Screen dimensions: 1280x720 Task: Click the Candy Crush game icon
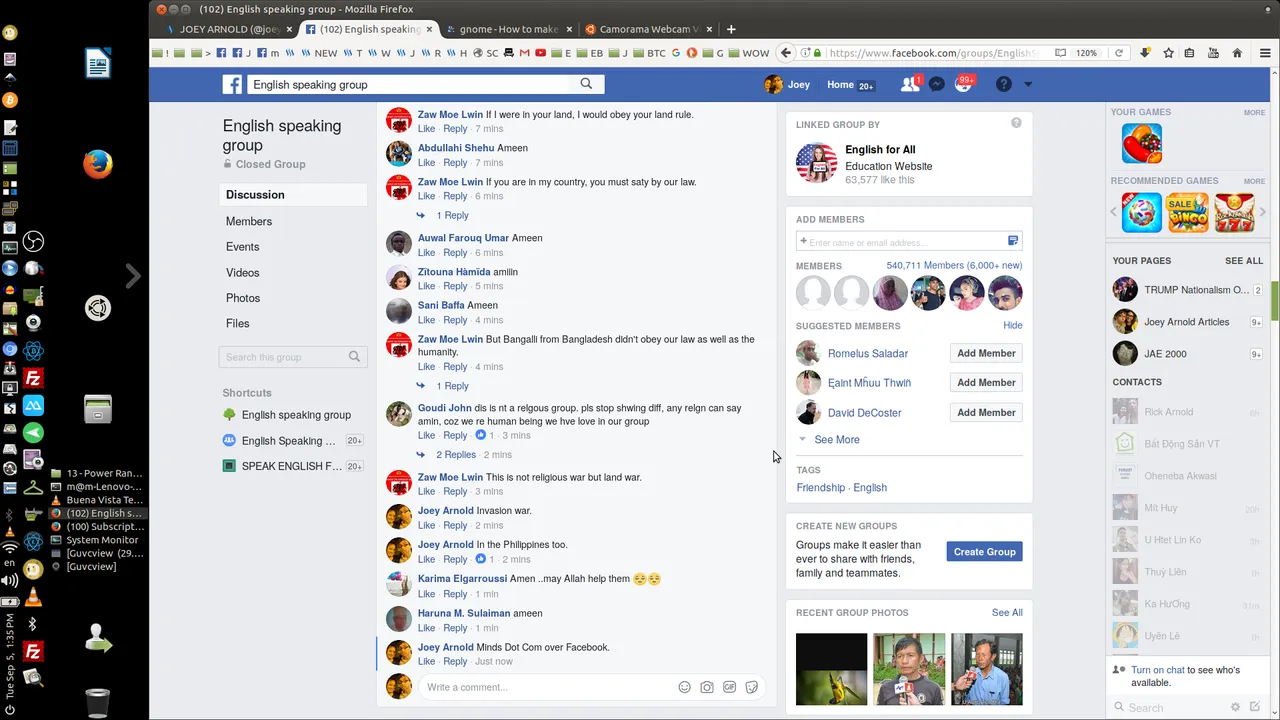click(1141, 143)
